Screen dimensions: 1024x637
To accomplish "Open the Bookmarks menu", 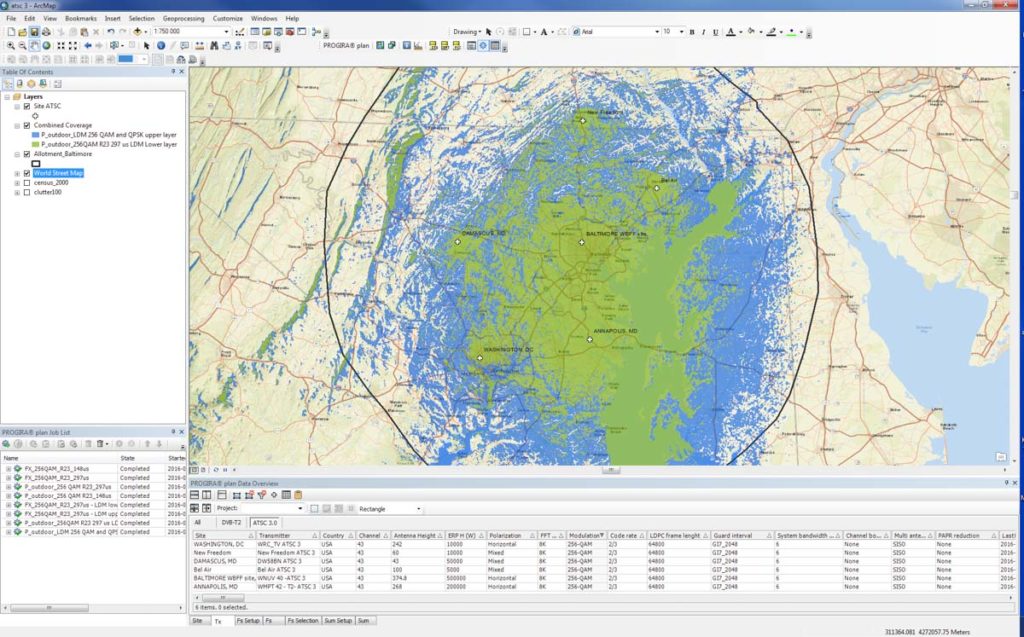I will pos(81,18).
